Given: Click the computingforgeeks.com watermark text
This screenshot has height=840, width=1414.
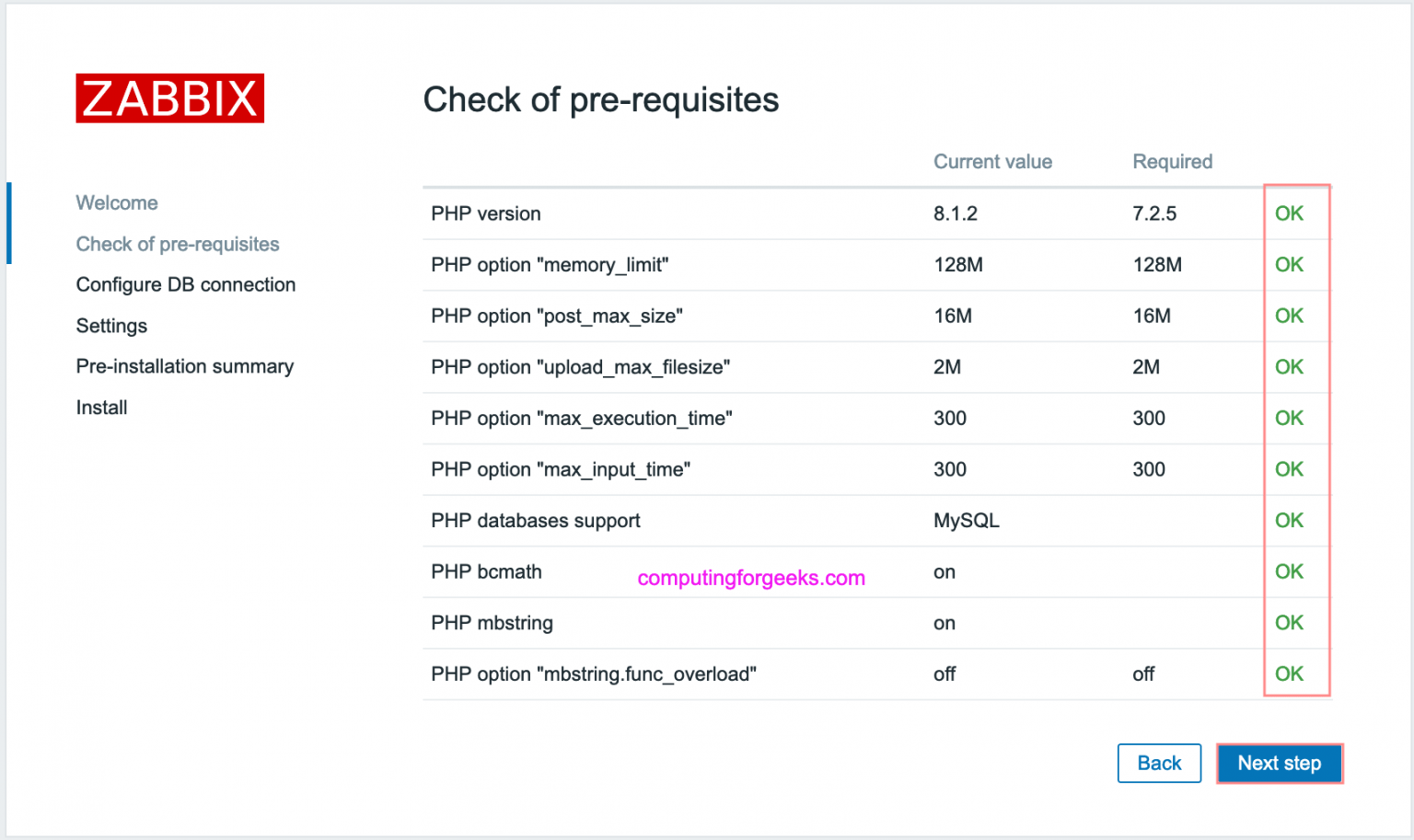Looking at the screenshot, I should click(751, 578).
